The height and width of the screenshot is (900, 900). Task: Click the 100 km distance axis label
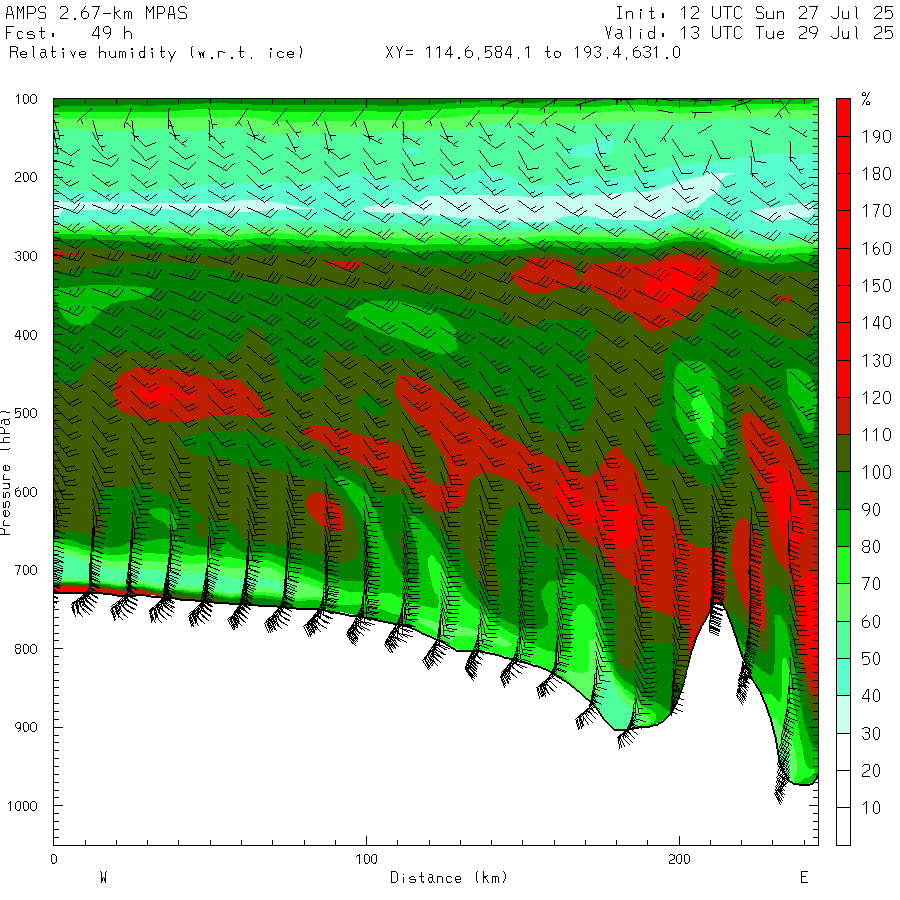(x=366, y=859)
